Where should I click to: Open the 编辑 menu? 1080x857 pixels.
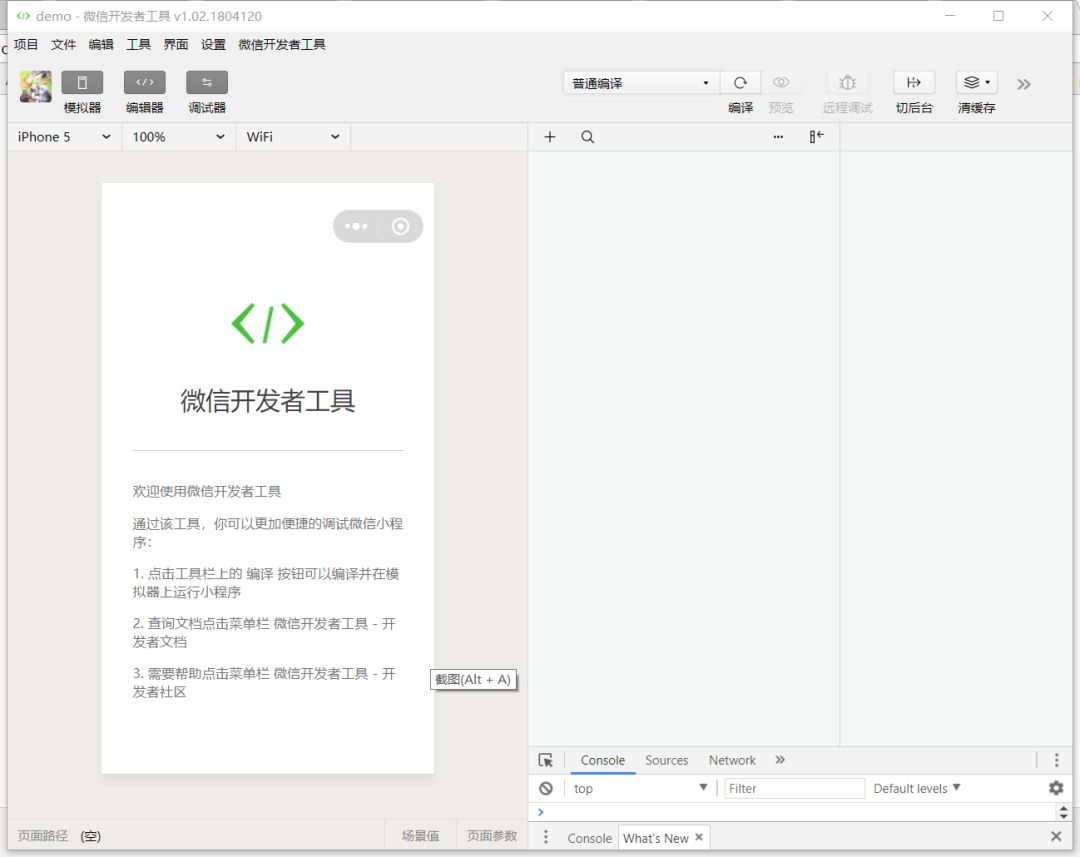point(101,45)
